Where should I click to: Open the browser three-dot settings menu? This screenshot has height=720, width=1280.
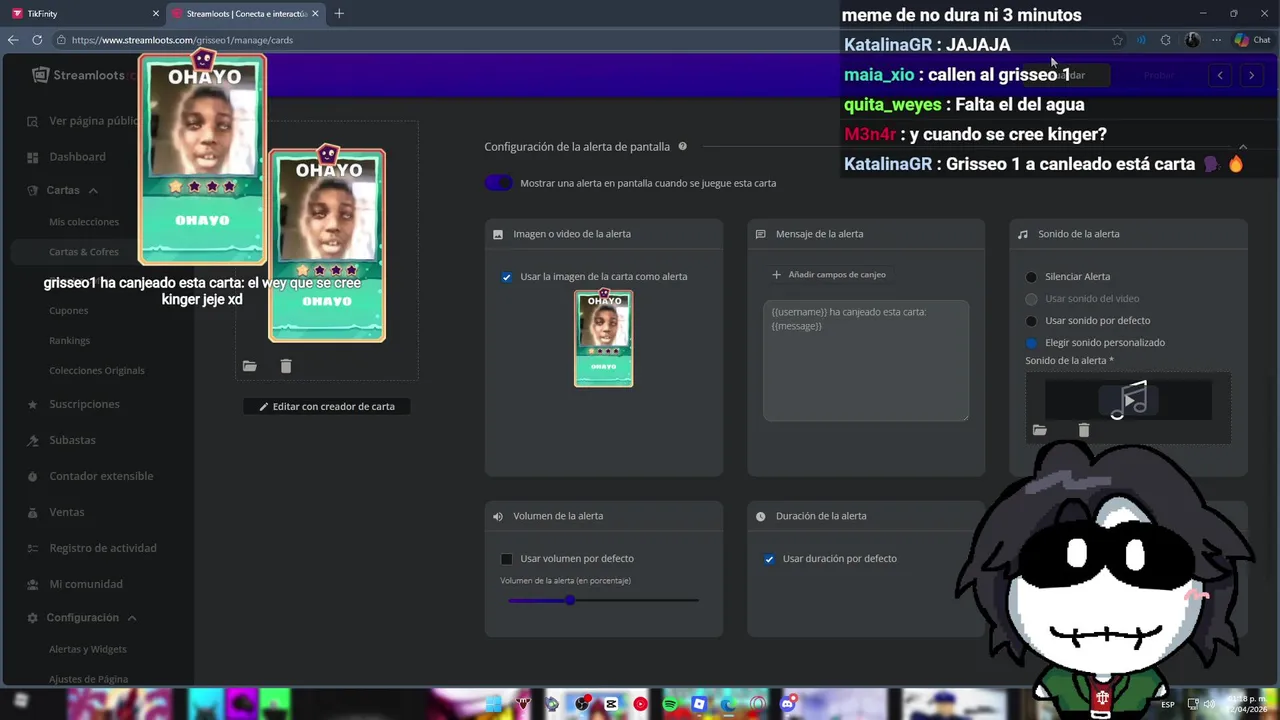(x=1216, y=40)
